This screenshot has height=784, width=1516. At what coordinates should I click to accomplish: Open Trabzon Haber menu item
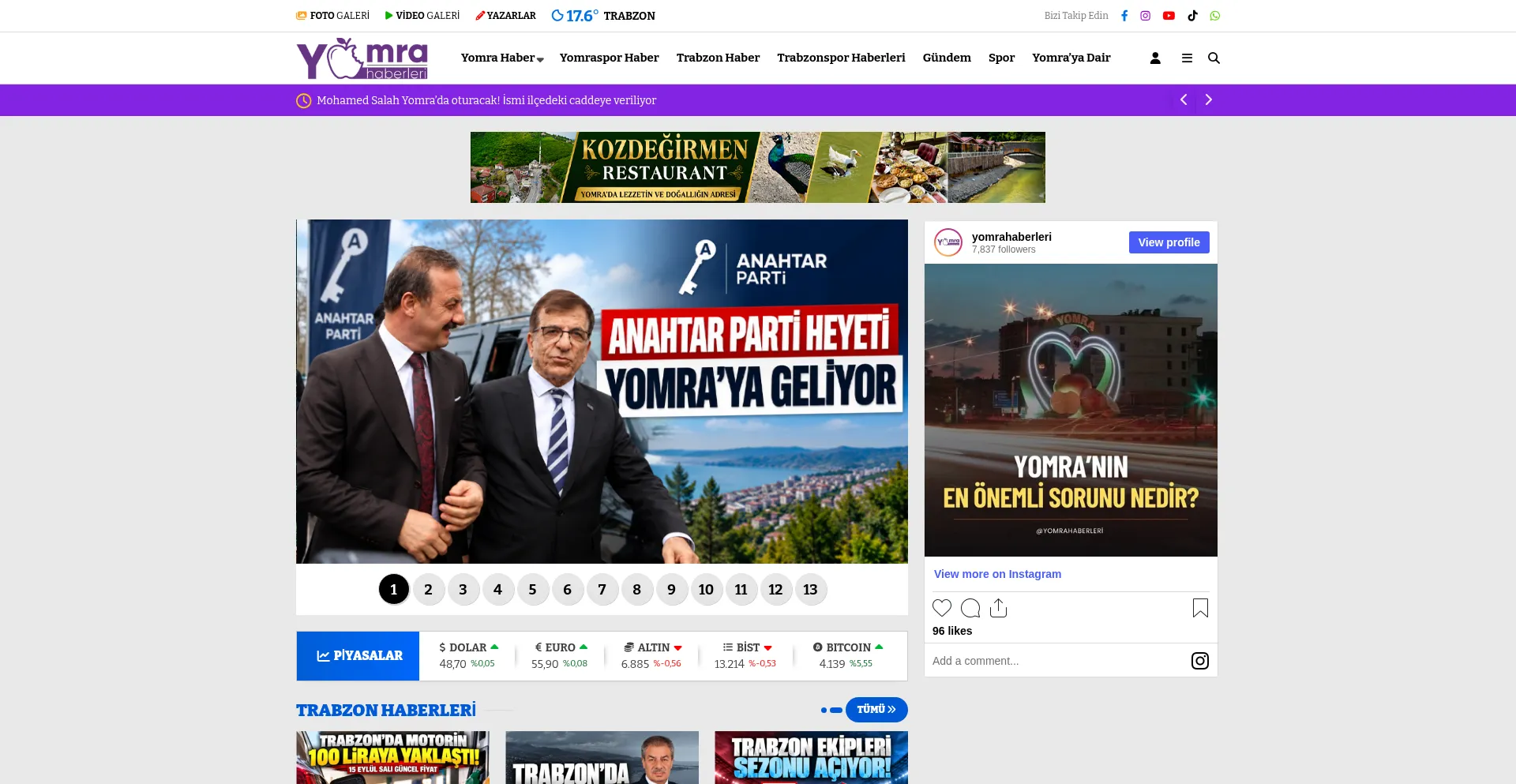718,58
